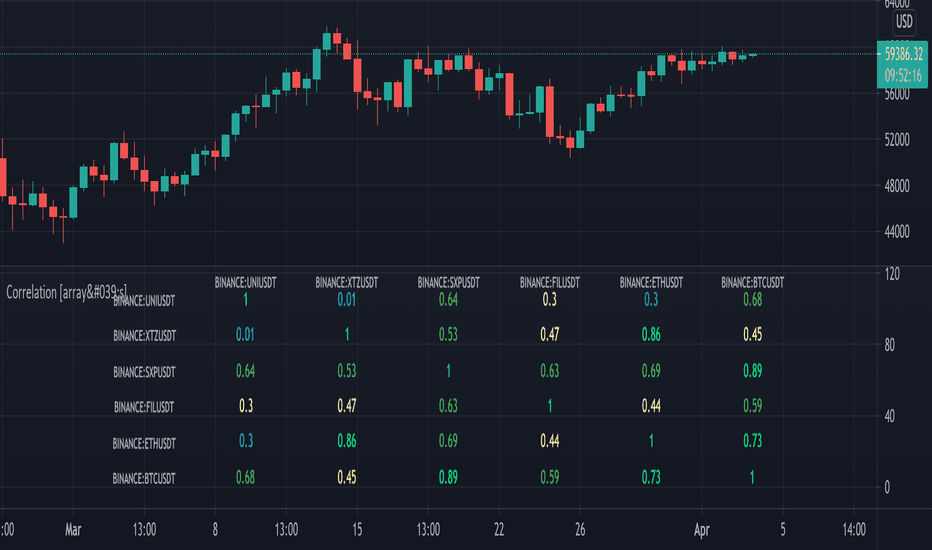932x550 pixels.
Task: Select the BINANCE:SXPUSDT column header
Action: click(448, 282)
